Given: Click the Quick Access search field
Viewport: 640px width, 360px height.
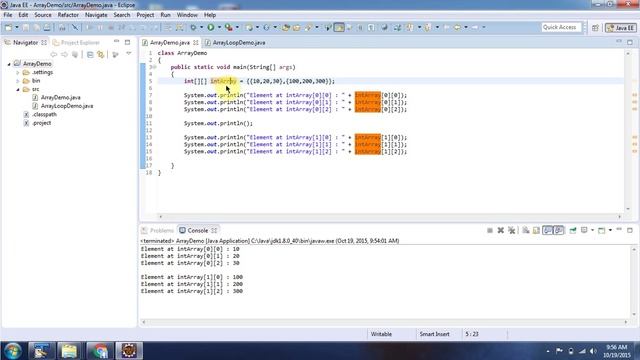Looking at the screenshot, I should (561, 27).
